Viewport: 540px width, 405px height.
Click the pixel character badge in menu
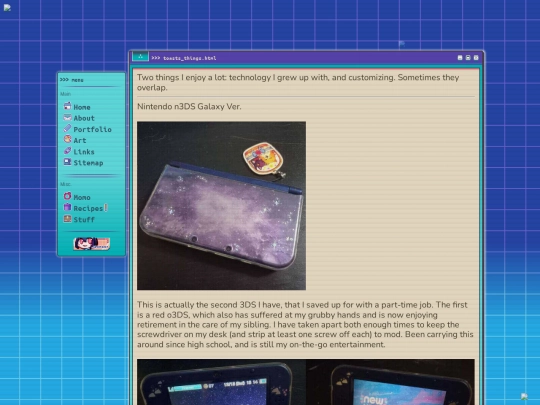[x=92, y=243]
